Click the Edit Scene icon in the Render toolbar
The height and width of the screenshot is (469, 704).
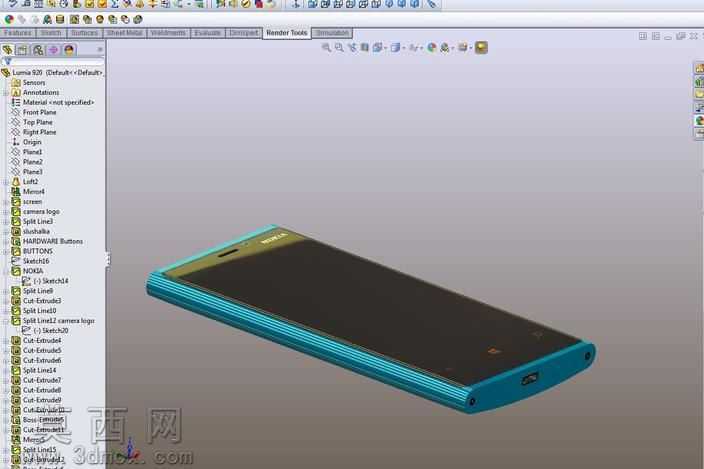point(47,19)
